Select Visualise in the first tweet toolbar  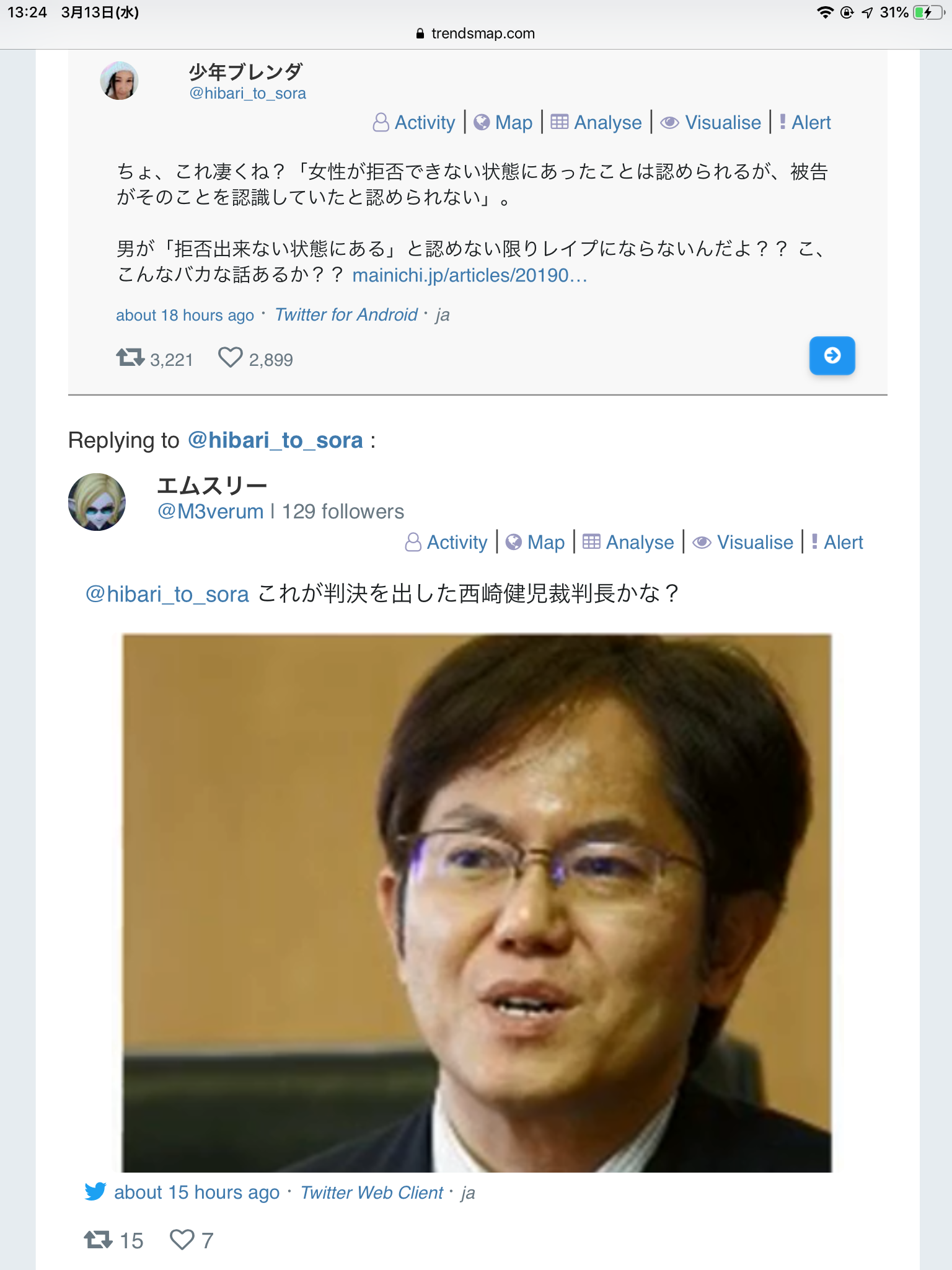(x=711, y=122)
